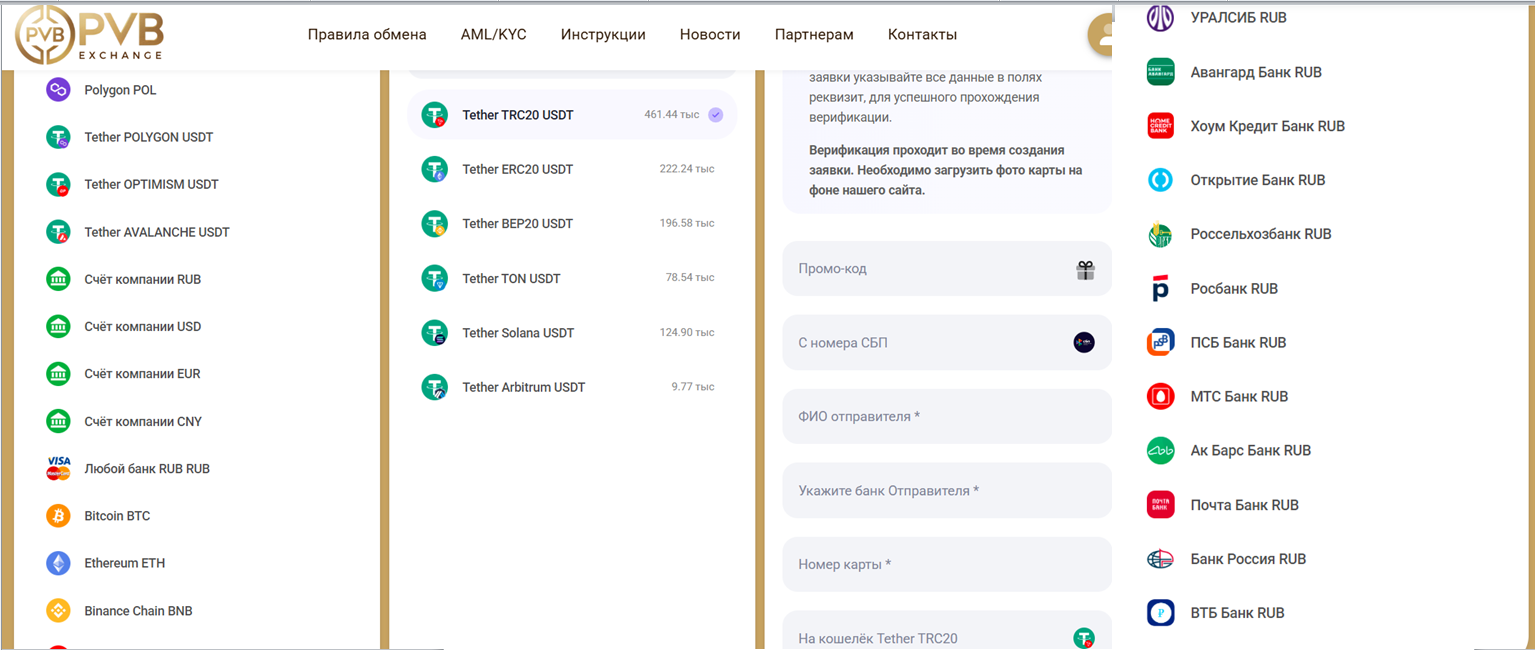Click the УРАЛСИБ RUB label

coord(1238,17)
